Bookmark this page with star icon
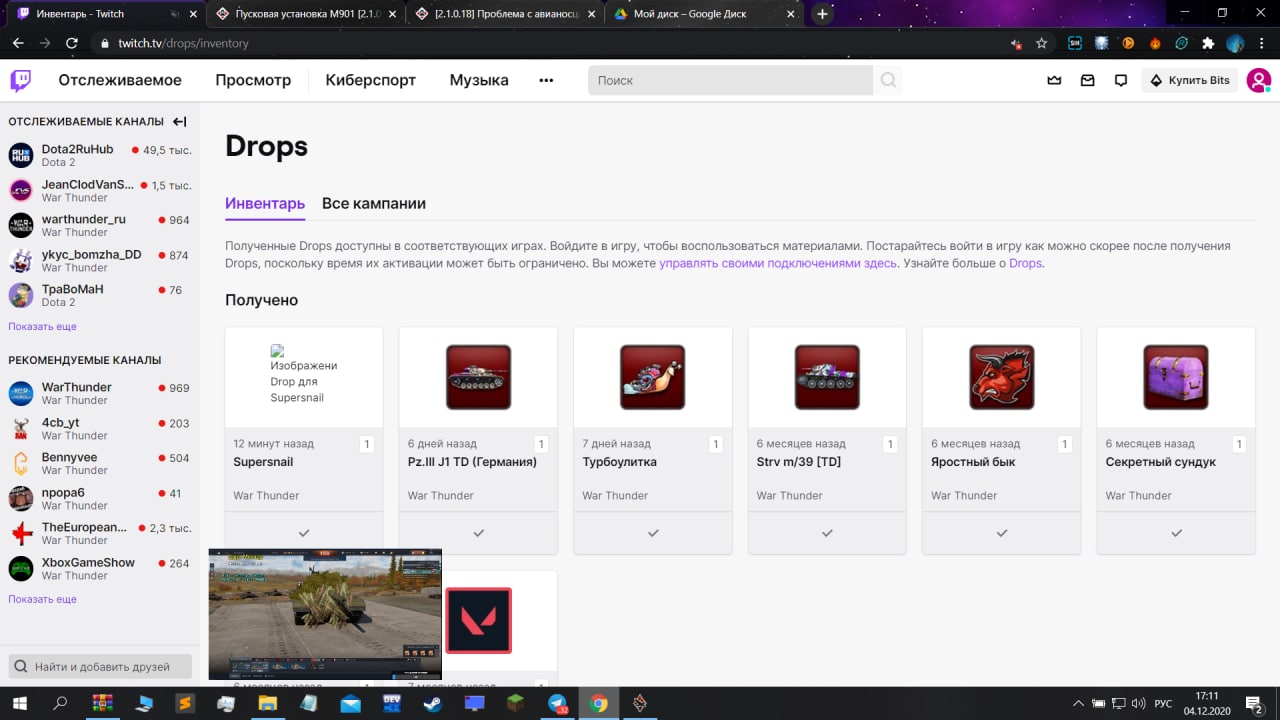Image resolution: width=1280 pixels, height=720 pixels. pos(1041,43)
